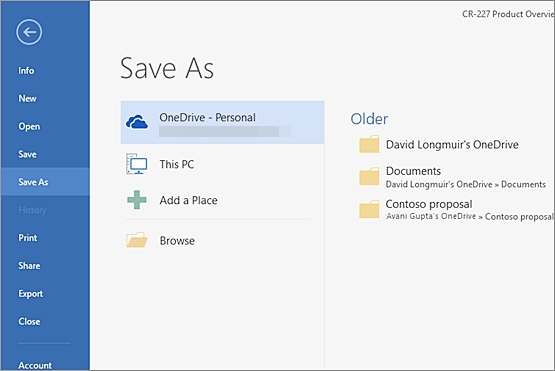The image size is (555, 371).
Task: Open the Share options
Action: point(29,266)
